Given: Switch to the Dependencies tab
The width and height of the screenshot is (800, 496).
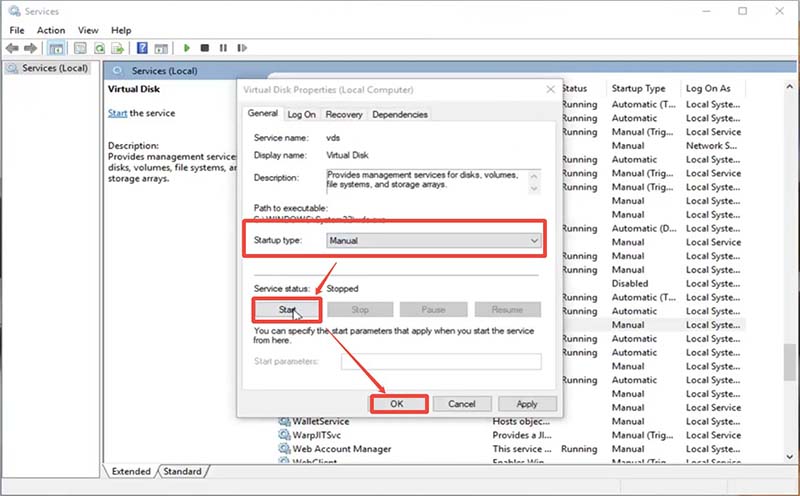Looking at the screenshot, I should point(400,115).
